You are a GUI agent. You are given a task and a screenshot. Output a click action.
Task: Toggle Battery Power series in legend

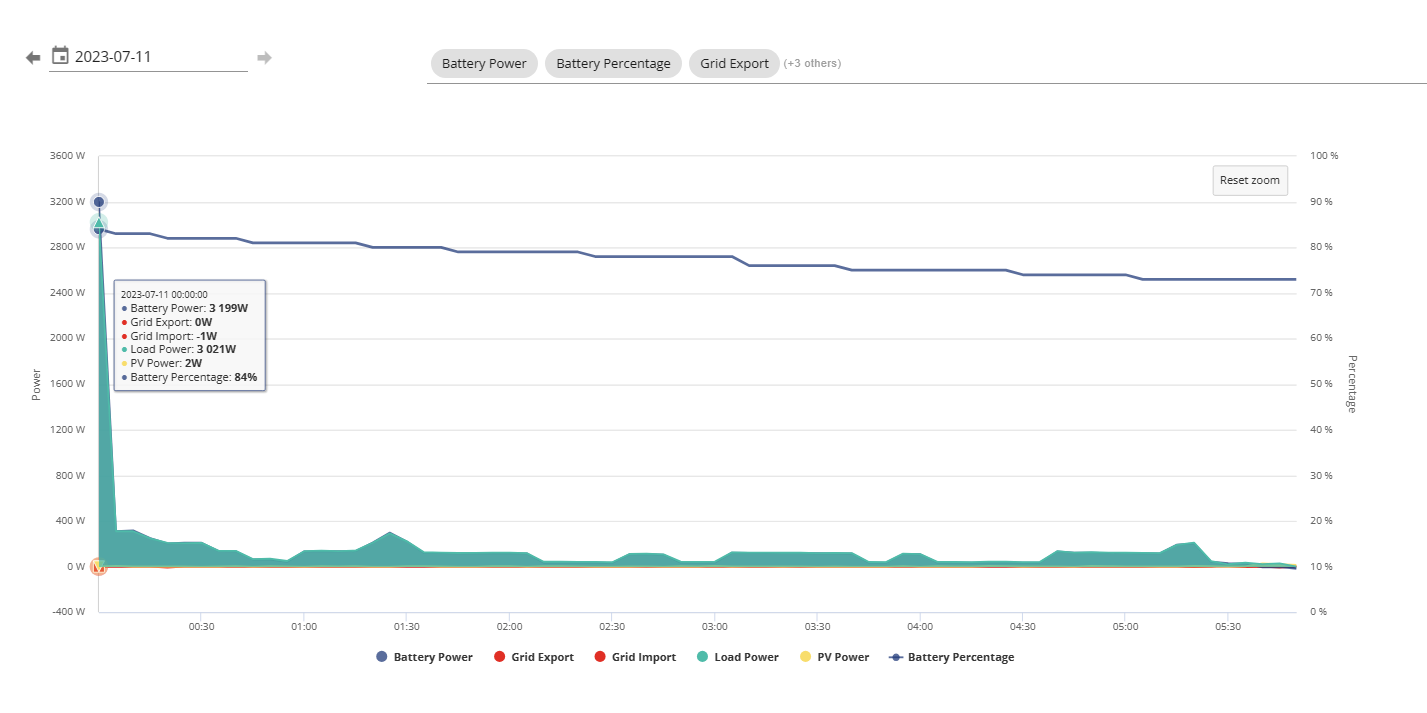point(424,657)
